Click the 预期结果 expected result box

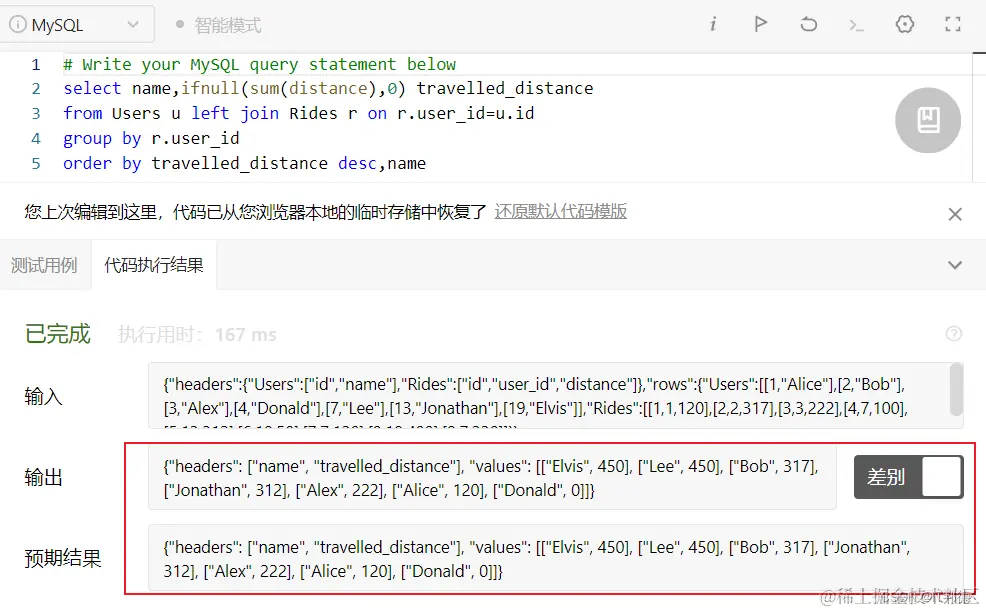click(555, 558)
